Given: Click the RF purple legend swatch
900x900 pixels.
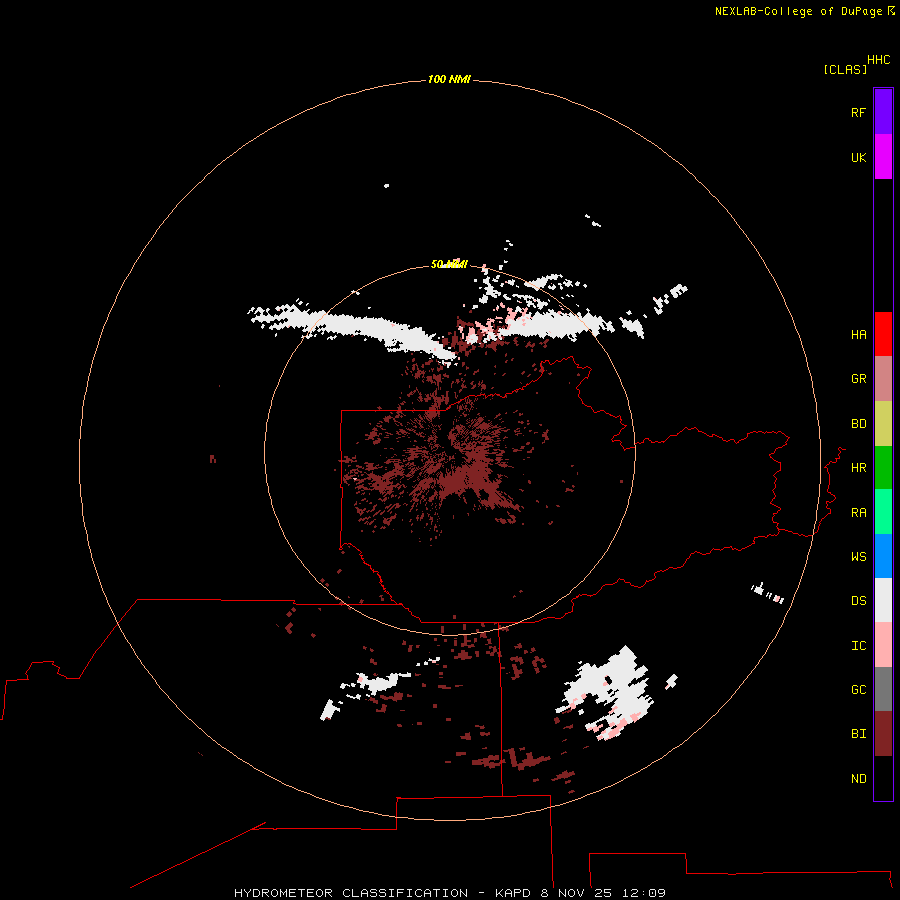Looking at the screenshot, I should (883, 112).
